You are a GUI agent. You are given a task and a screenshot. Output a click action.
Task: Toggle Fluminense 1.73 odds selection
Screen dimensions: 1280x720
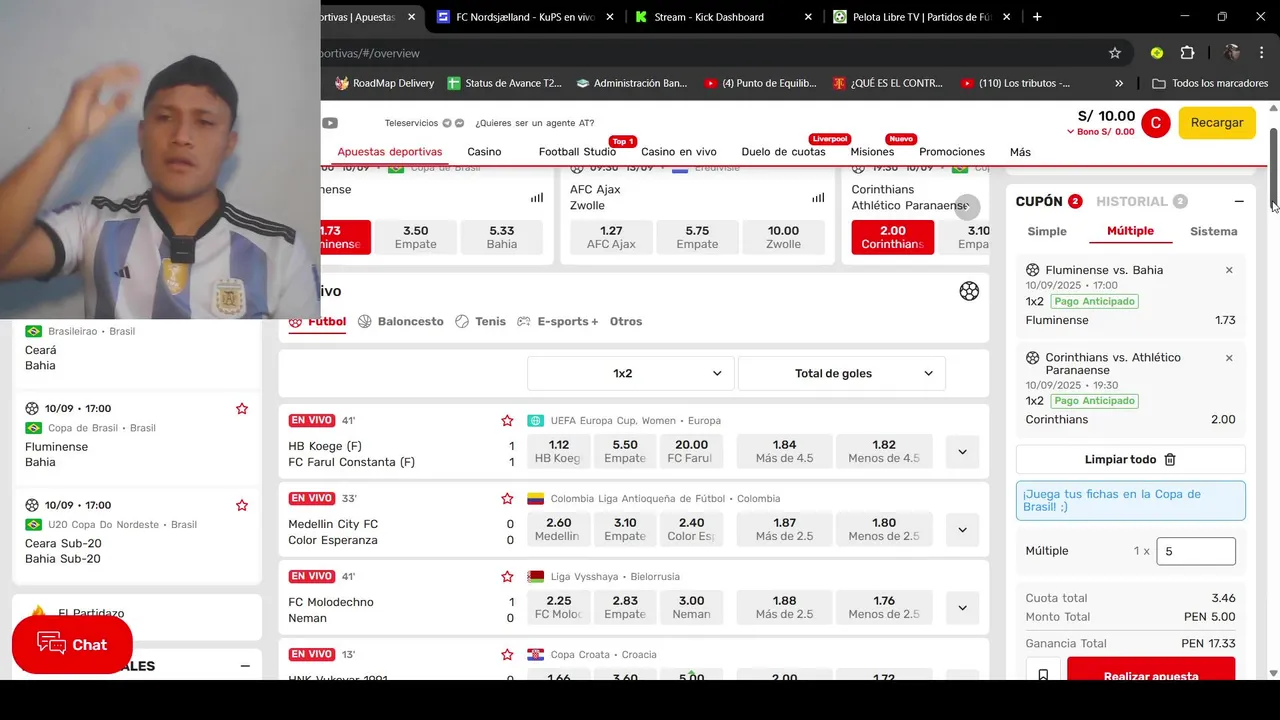point(346,237)
